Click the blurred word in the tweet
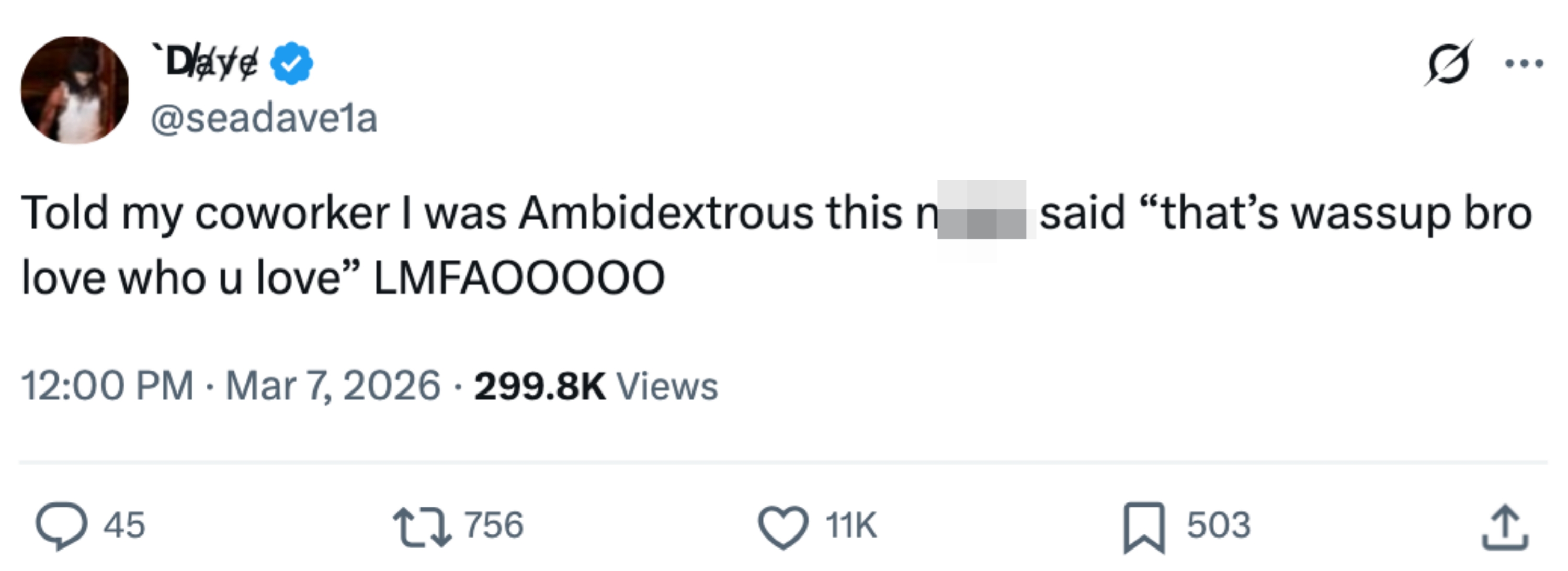This screenshot has width=1568, height=571. pyautogui.click(x=981, y=211)
